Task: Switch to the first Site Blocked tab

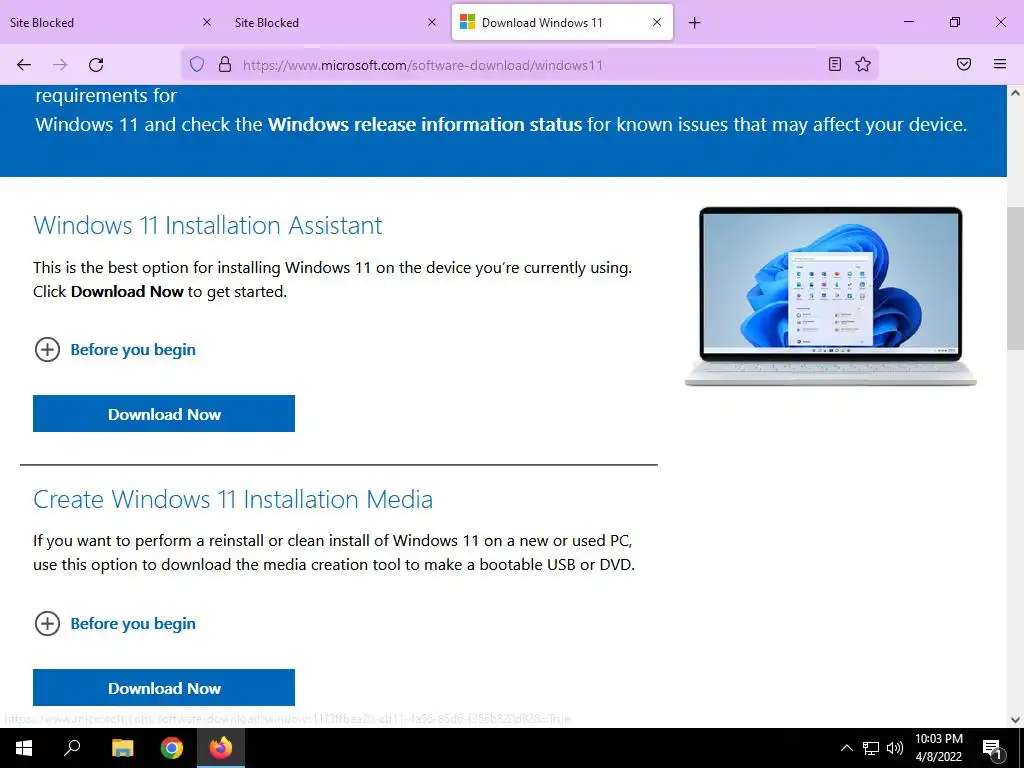Action: pyautogui.click(x=111, y=22)
